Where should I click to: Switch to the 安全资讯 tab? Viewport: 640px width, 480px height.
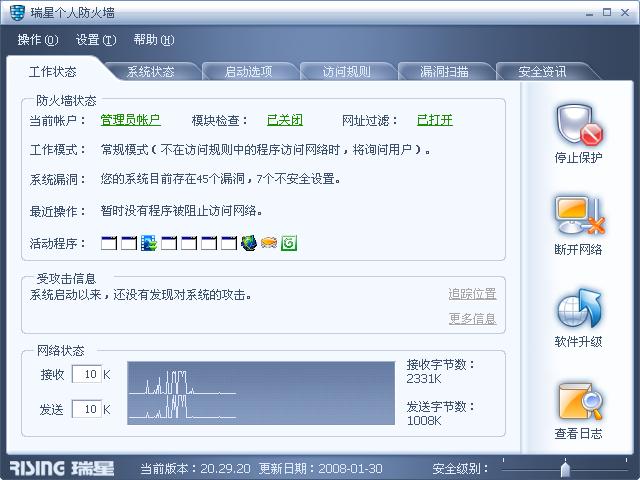pos(542,71)
